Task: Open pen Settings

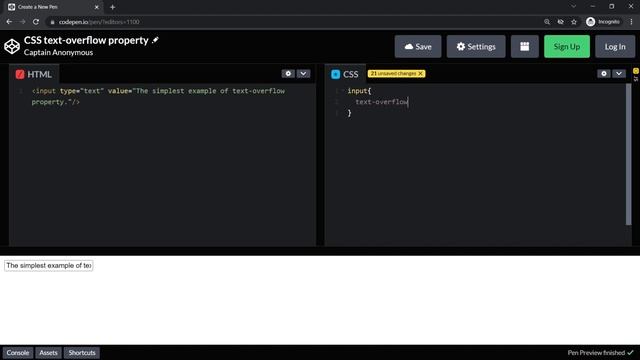Action: tap(476, 47)
